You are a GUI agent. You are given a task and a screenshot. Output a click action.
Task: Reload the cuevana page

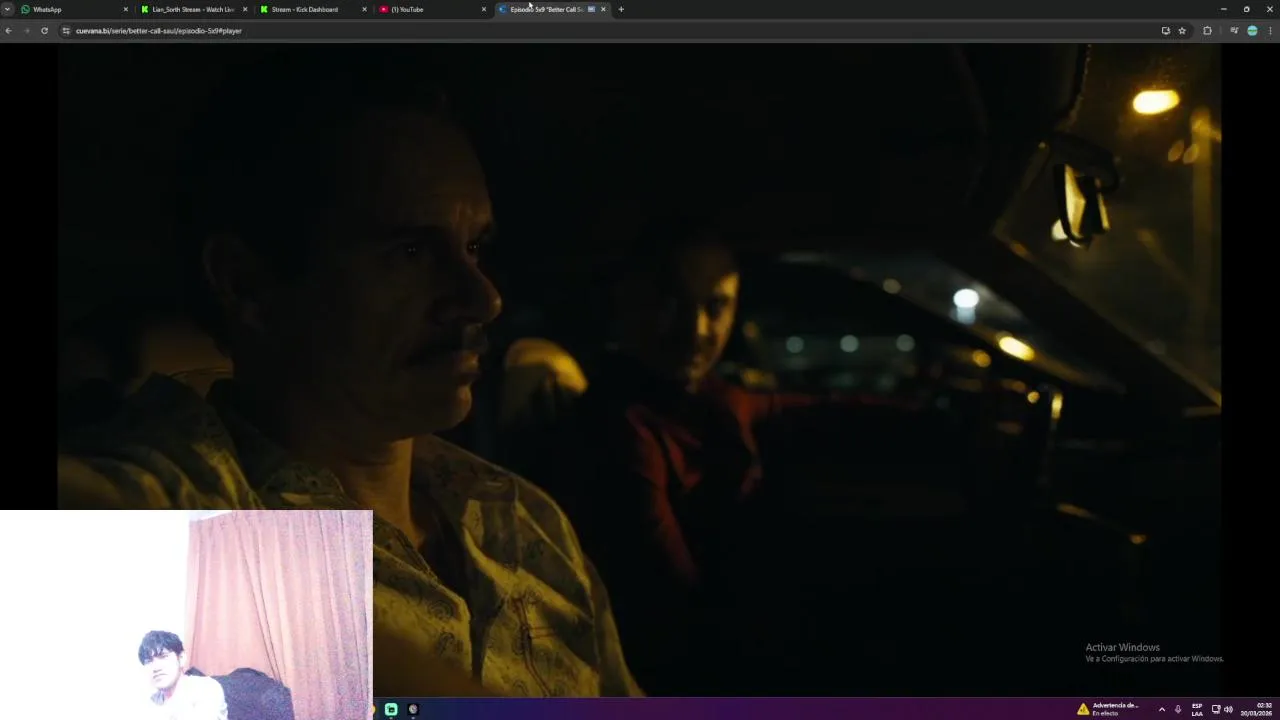click(44, 31)
